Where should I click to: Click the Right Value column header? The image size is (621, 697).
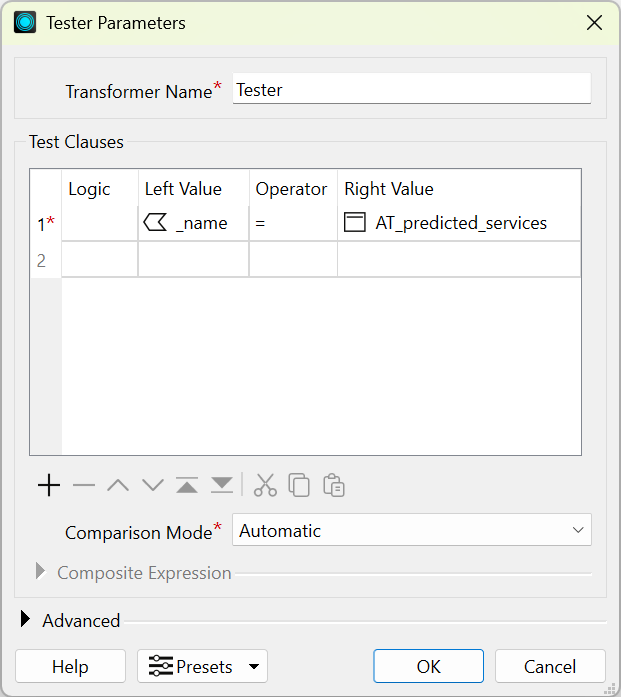click(459, 188)
